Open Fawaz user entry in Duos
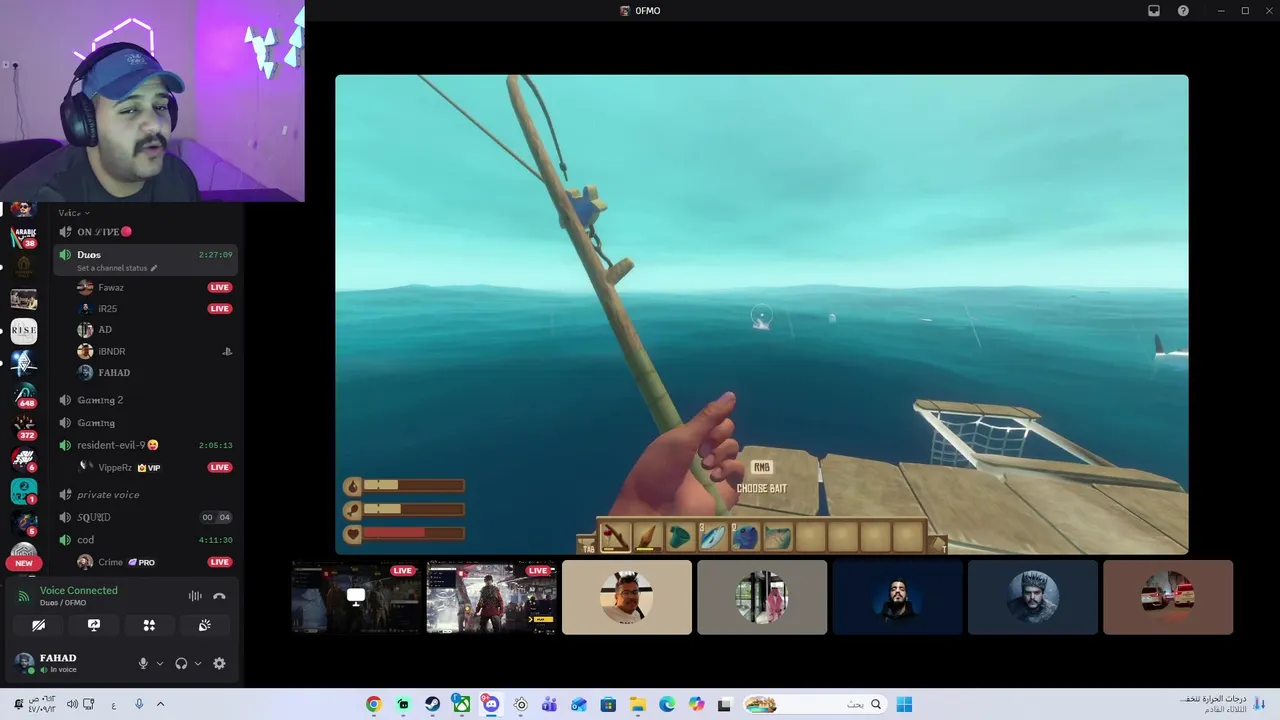Viewport: 1280px width, 720px height. [x=154, y=288]
